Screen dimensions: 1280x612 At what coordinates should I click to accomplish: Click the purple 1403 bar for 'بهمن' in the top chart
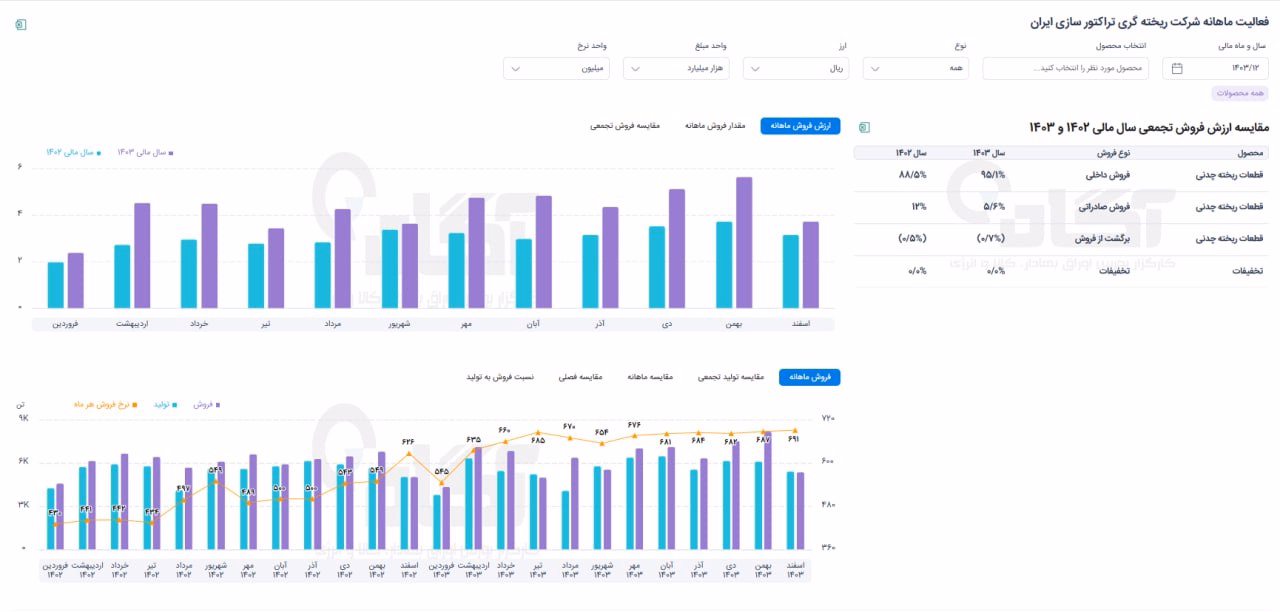pyautogui.click(x=744, y=242)
